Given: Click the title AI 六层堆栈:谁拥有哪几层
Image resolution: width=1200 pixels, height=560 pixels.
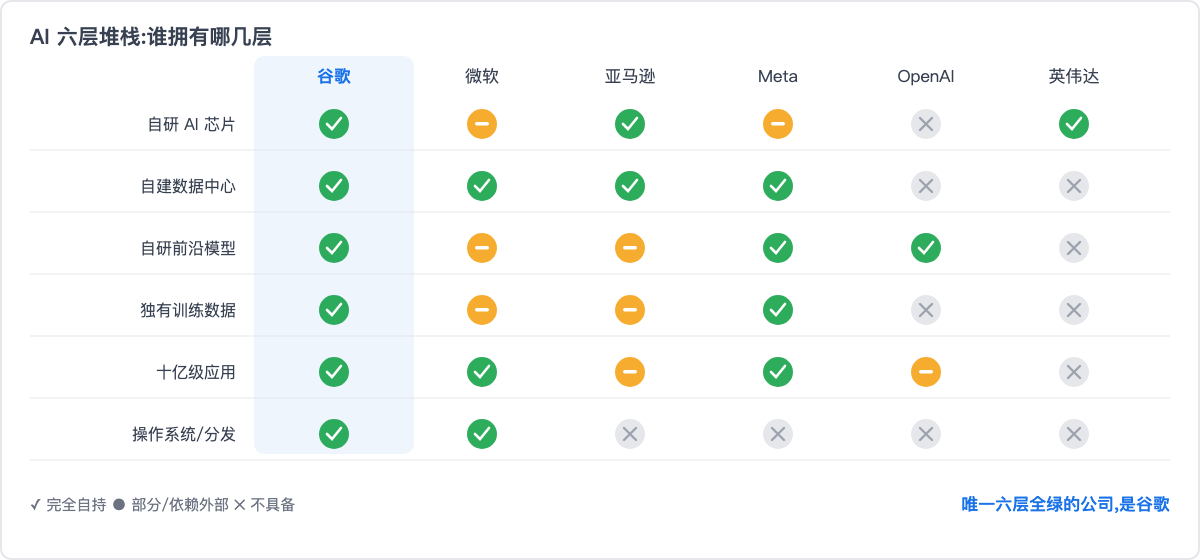Looking at the screenshot, I should pyautogui.click(x=151, y=37).
